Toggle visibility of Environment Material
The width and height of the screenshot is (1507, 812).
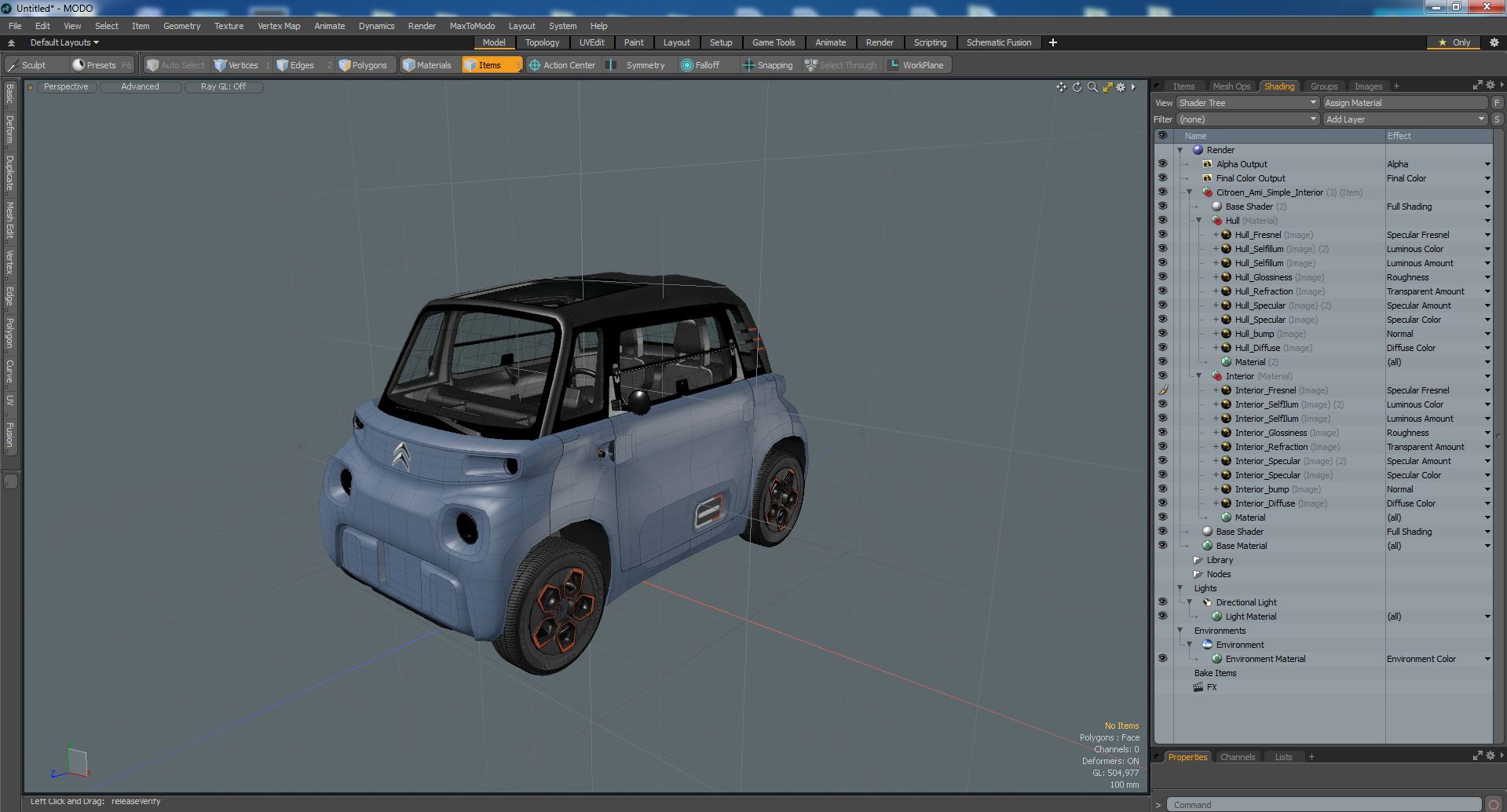(x=1162, y=659)
